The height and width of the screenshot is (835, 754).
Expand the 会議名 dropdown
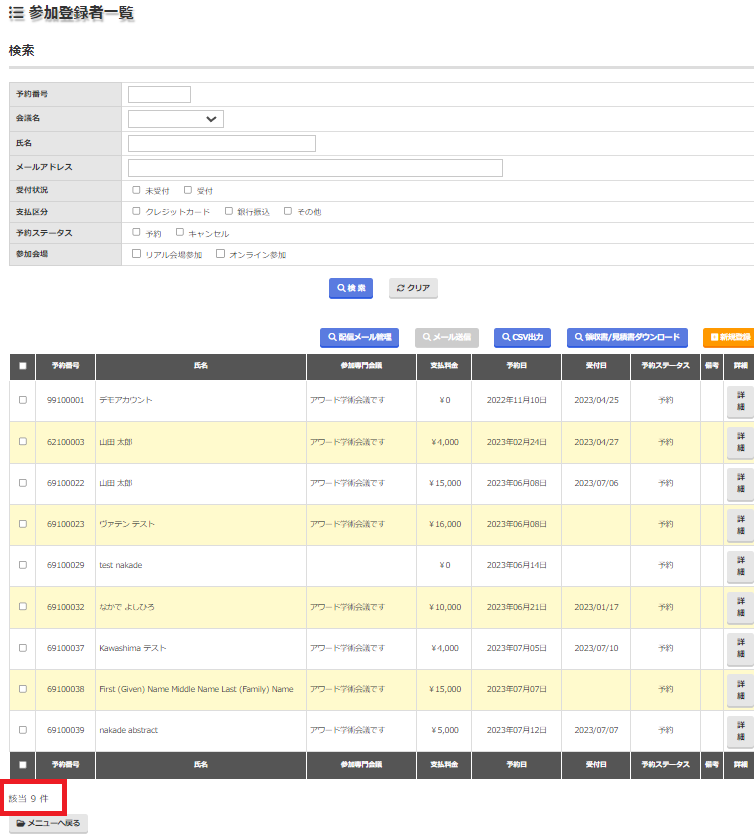coord(176,119)
